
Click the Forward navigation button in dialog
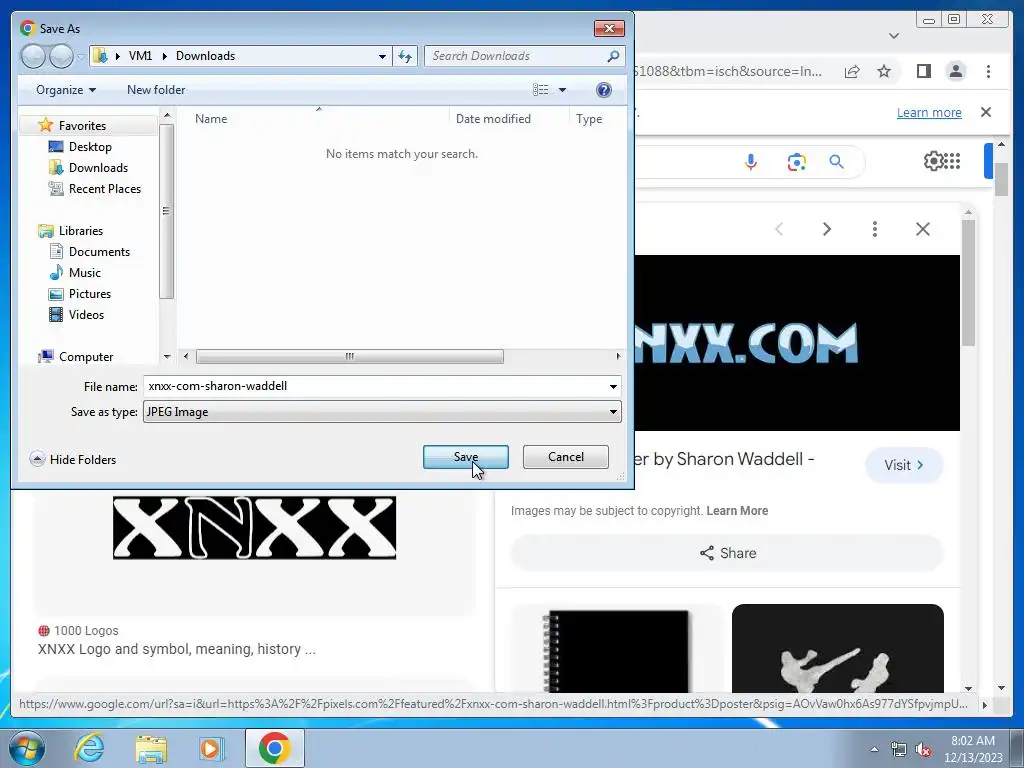[x=61, y=56]
